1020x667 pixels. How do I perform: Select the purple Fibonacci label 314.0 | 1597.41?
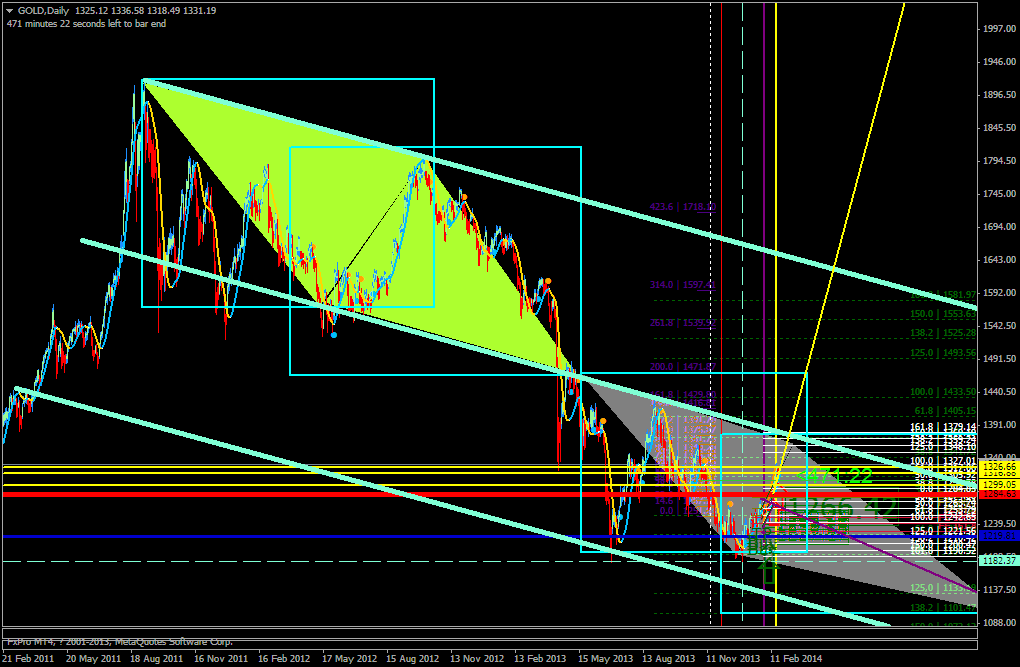(x=682, y=284)
